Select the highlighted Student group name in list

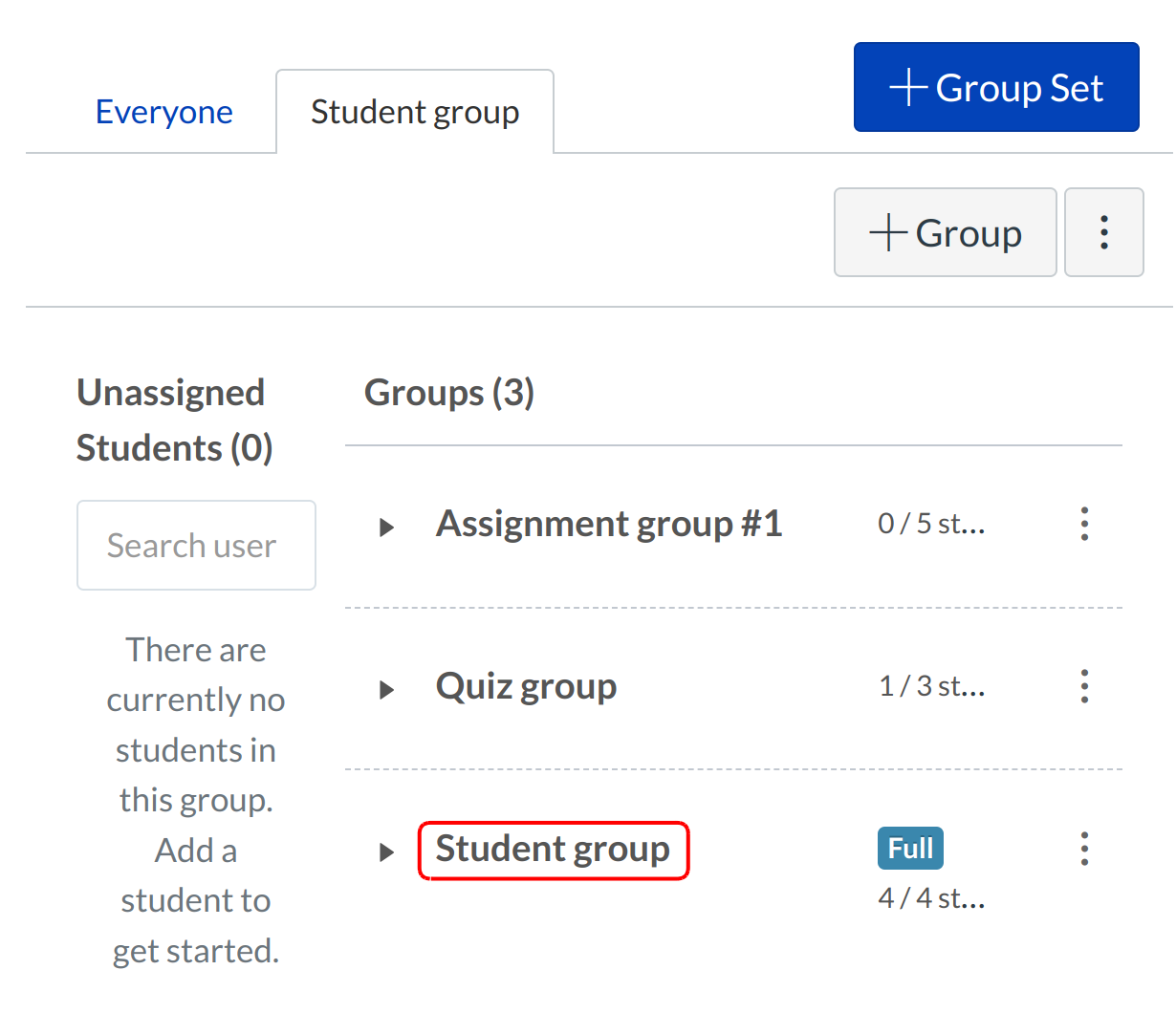[x=553, y=850]
